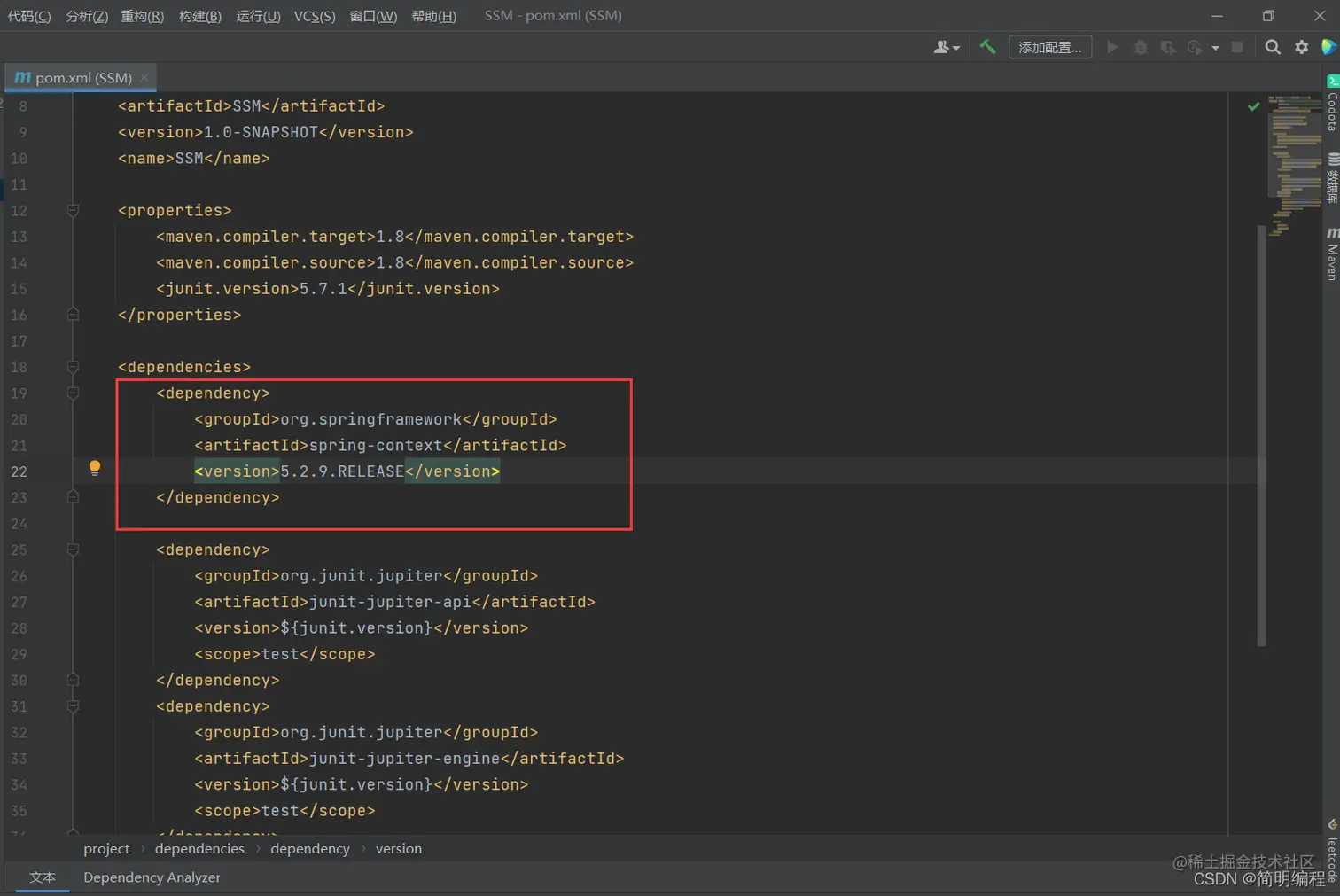This screenshot has width=1340, height=896.
Task: Click the 'version' breadcrumb
Action: (x=399, y=849)
